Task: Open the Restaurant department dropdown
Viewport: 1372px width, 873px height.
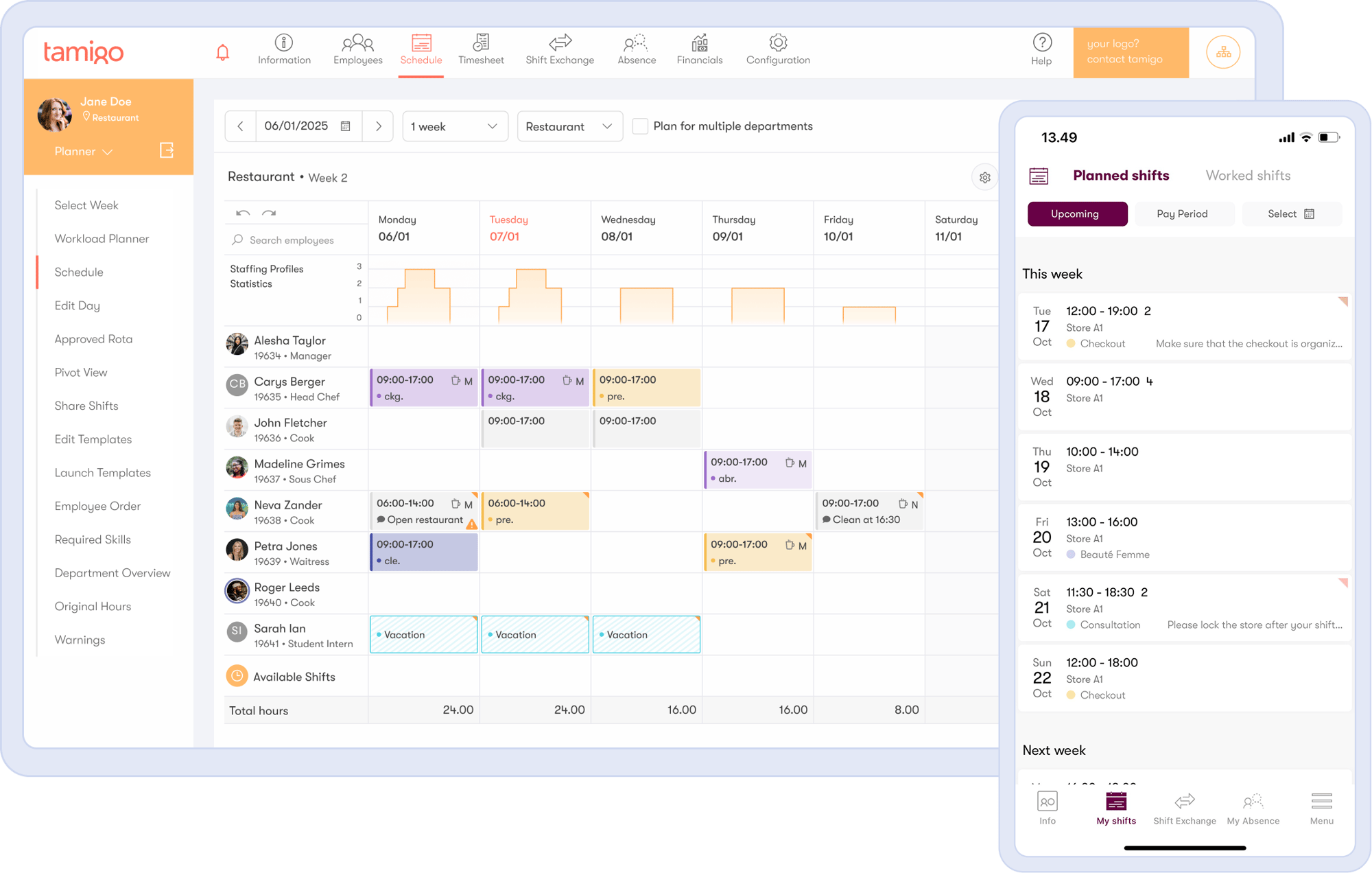Action: [x=569, y=126]
